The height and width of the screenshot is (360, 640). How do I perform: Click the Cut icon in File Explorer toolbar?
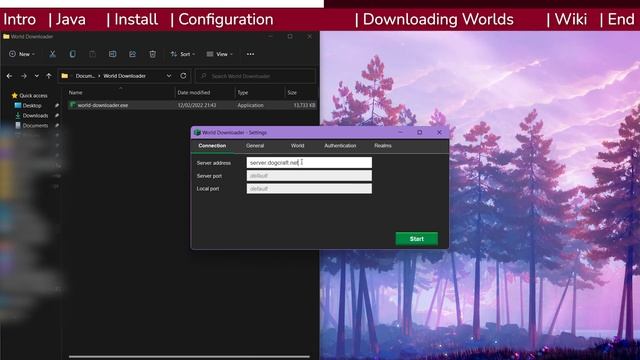tap(52, 54)
